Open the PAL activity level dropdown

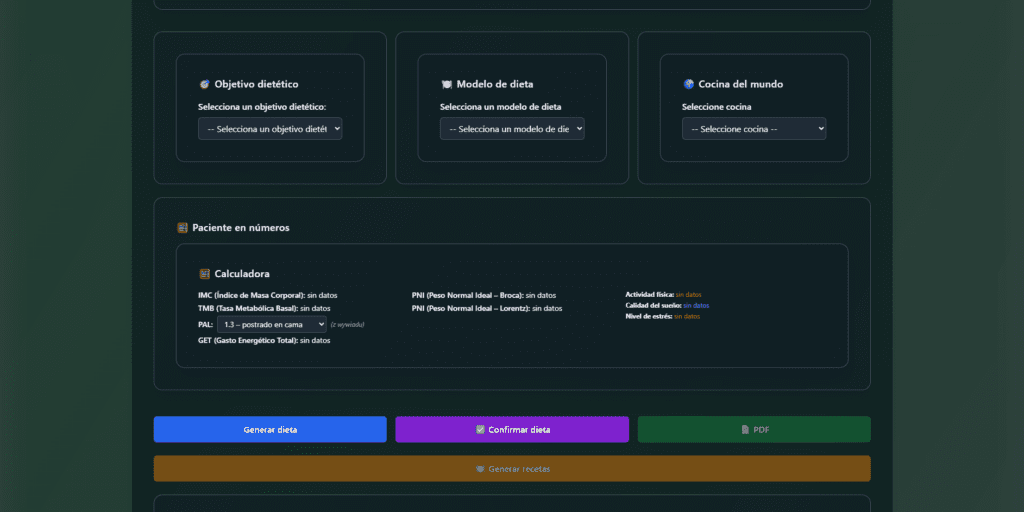[x=271, y=325]
